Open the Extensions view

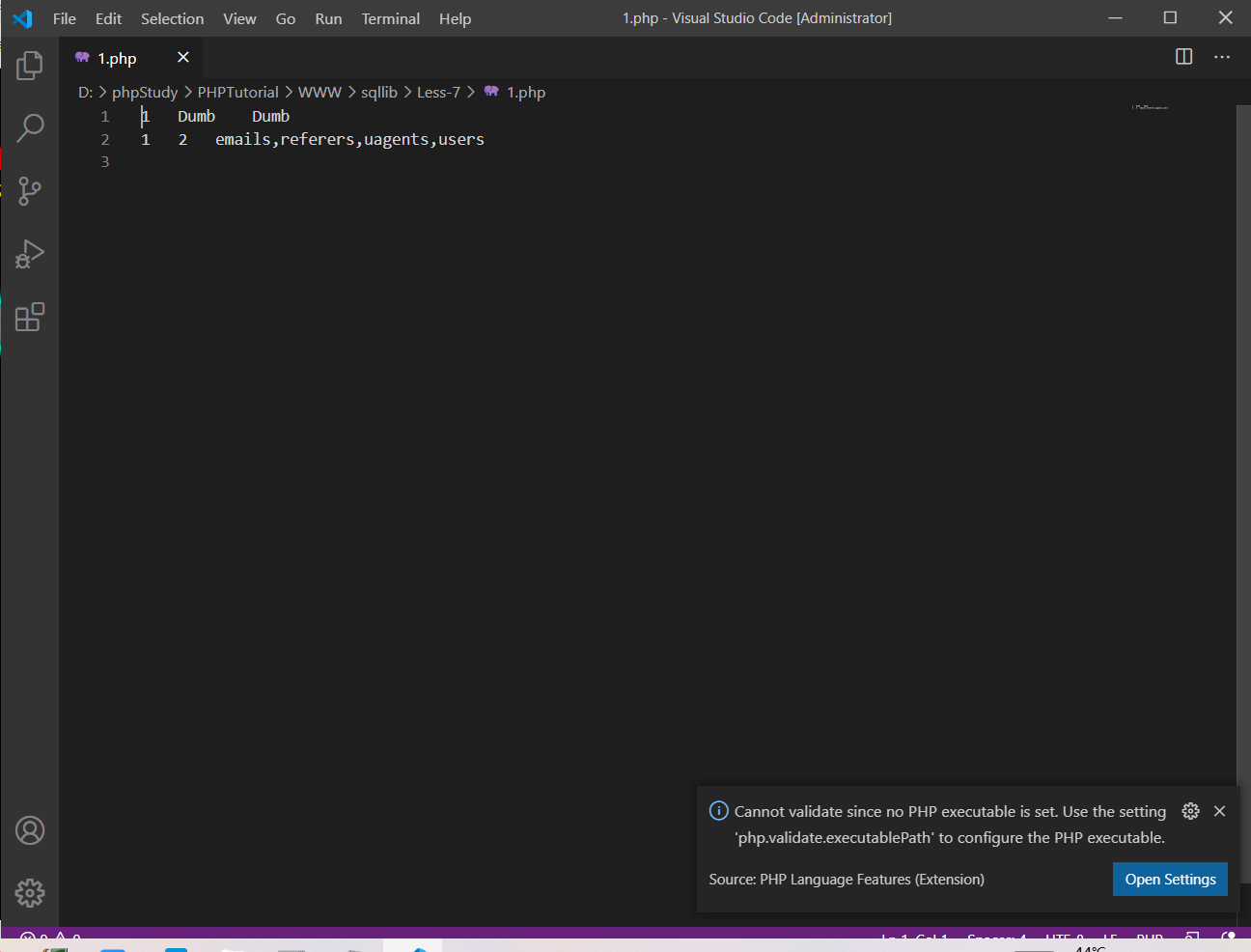click(x=30, y=317)
